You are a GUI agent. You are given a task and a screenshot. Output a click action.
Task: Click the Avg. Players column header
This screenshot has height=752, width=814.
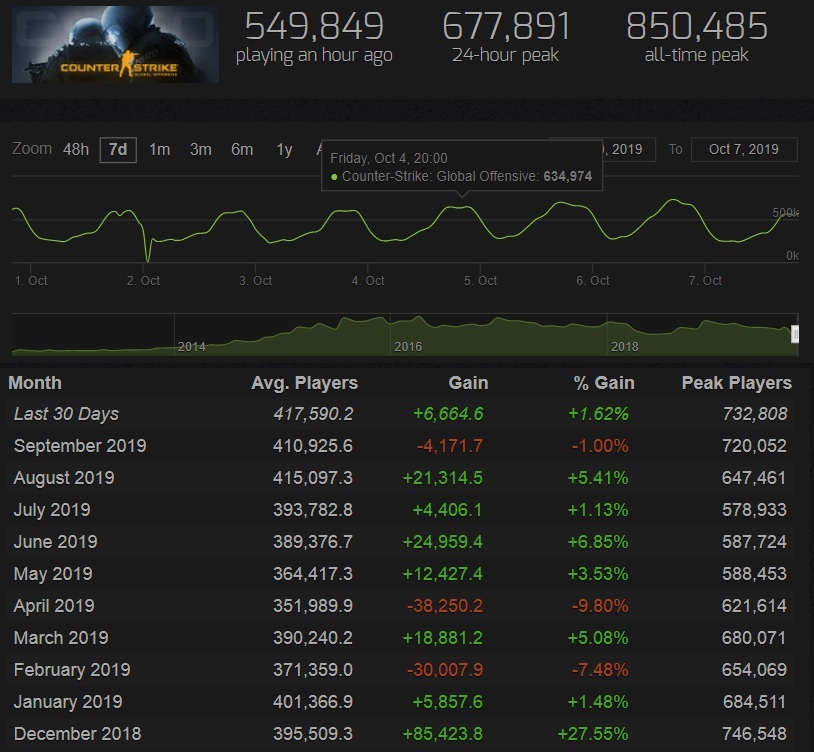click(x=304, y=383)
